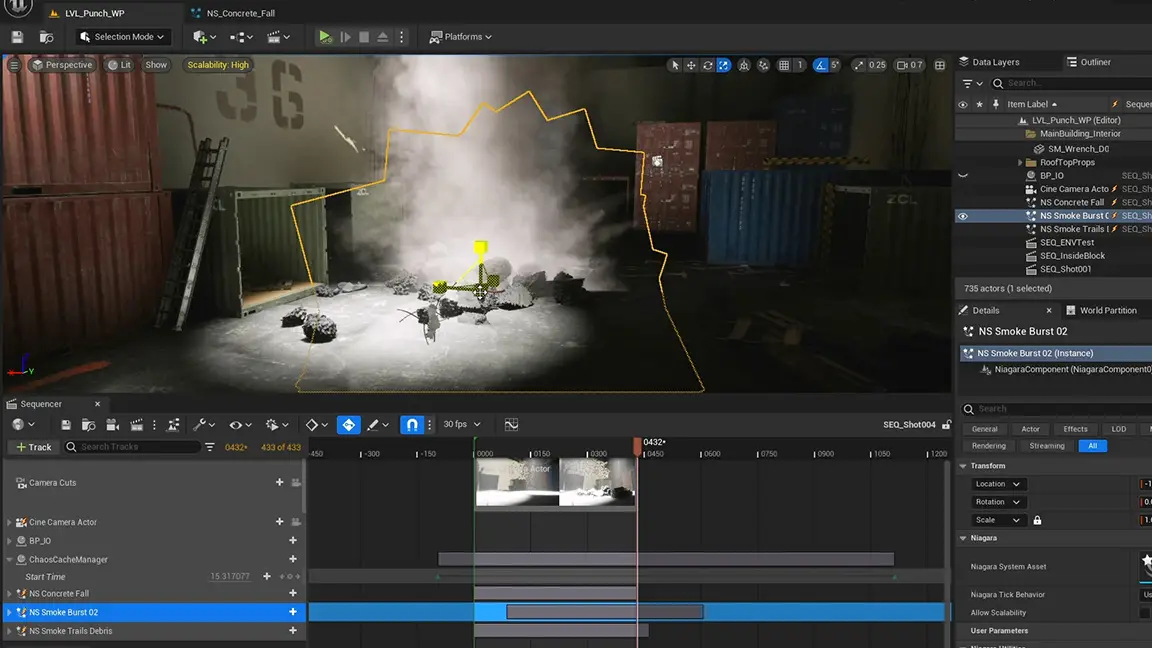This screenshot has height=648, width=1152.
Task: Save the current level with the floppy disk icon
Action: click(17, 37)
